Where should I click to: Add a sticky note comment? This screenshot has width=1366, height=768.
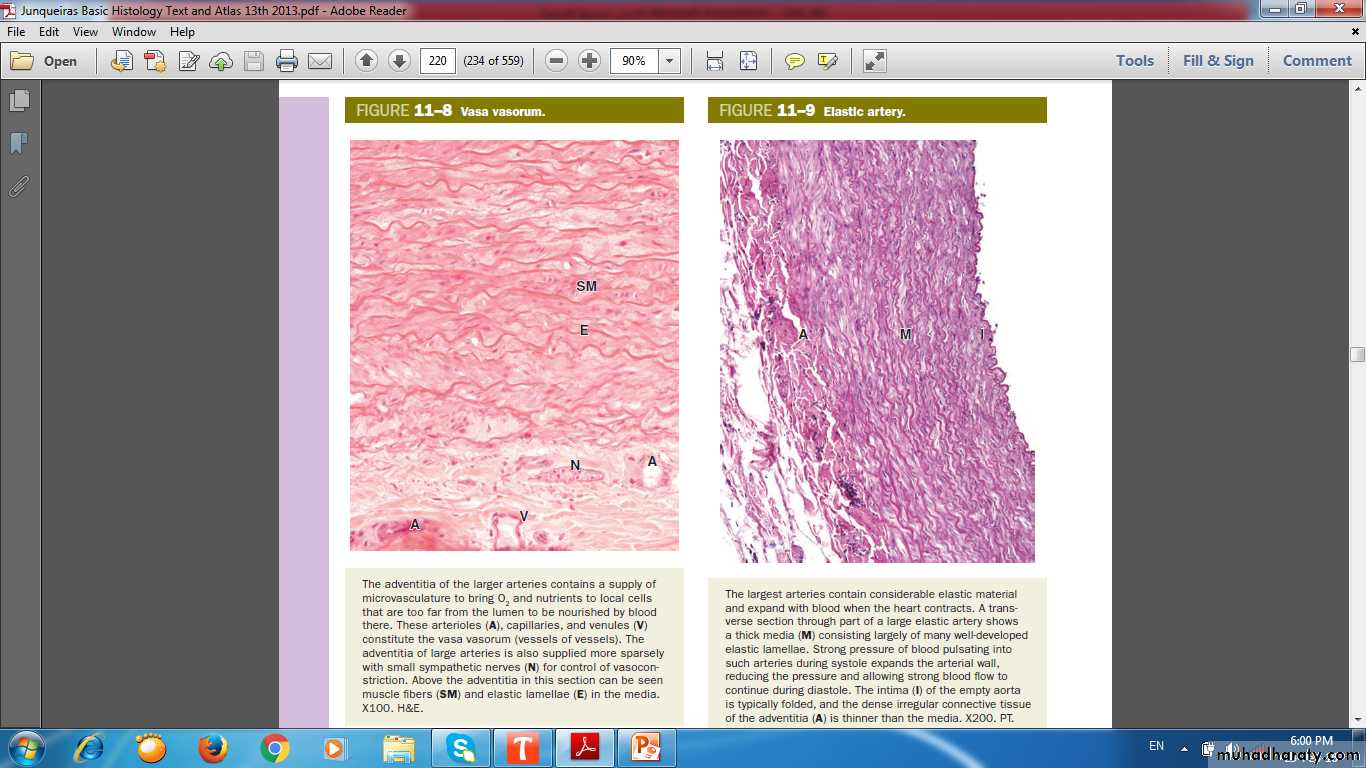(794, 61)
